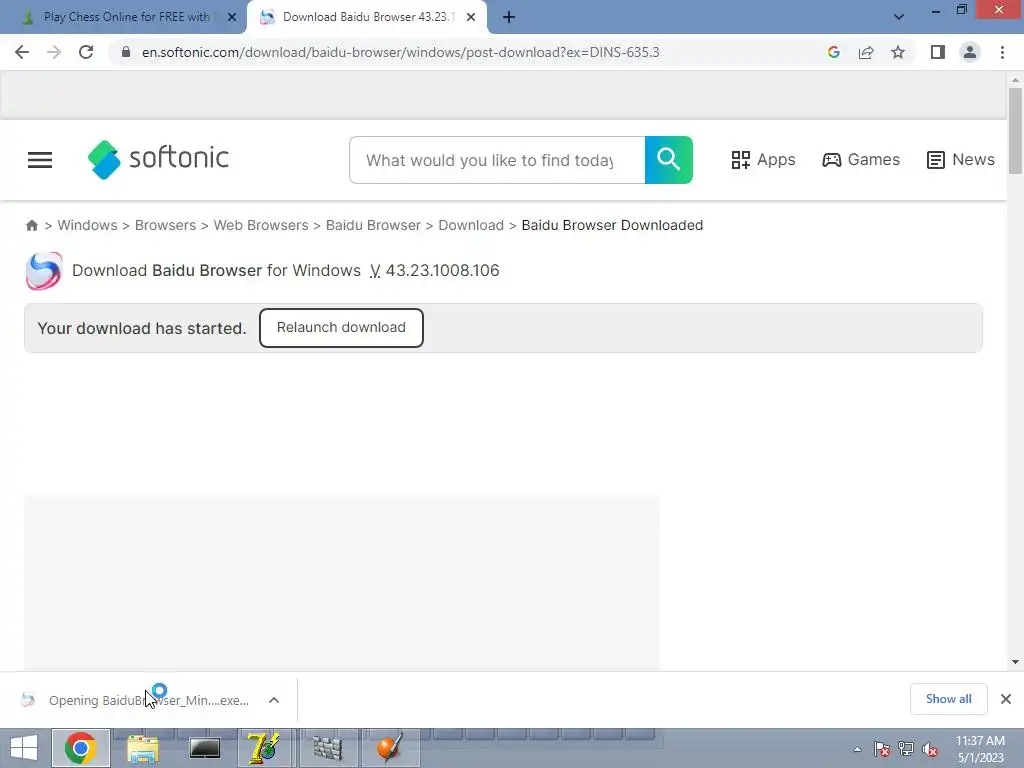1024x768 pixels.
Task: Open Google icon in address bar
Action: click(x=833, y=52)
